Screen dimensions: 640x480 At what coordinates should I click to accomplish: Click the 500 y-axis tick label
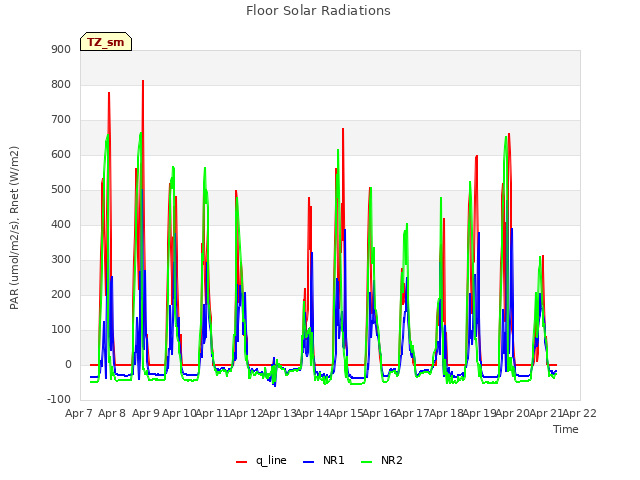tap(61, 190)
